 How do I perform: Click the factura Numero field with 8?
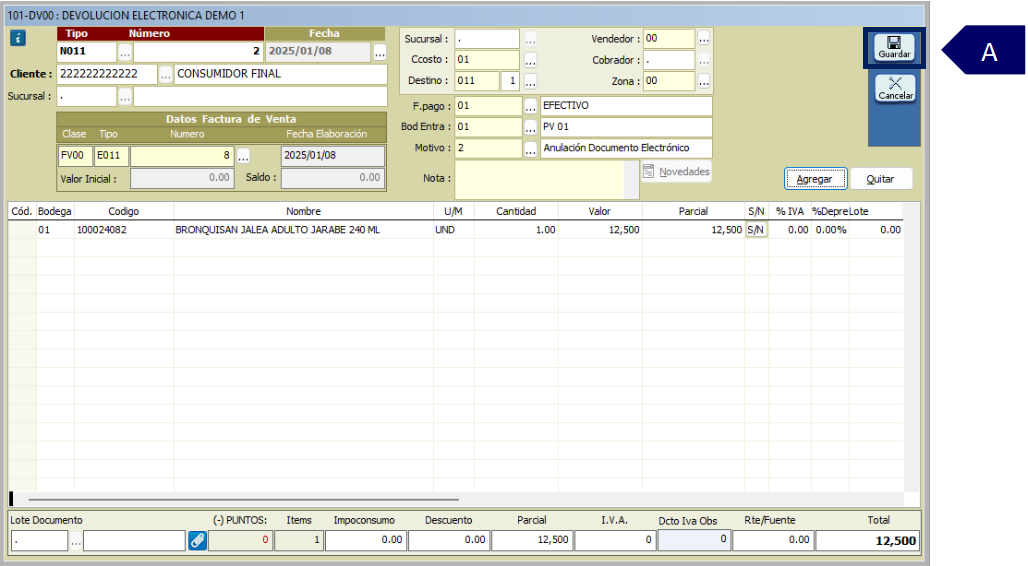coord(182,156)
